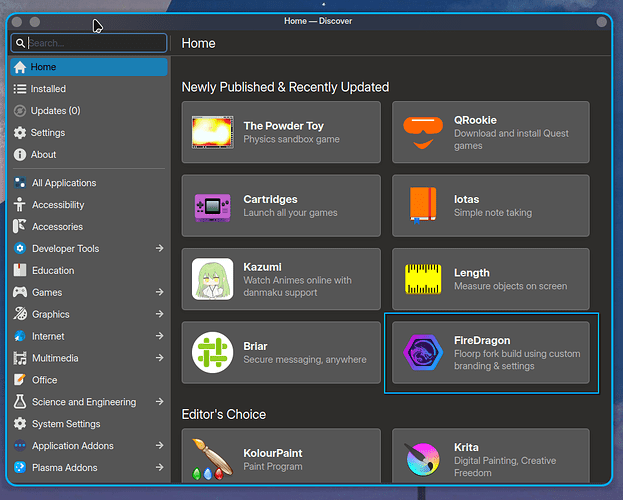Select the Accessories category label
This screenshot has width=623, height=500.
pyautogui.click(x=58, y=227)
